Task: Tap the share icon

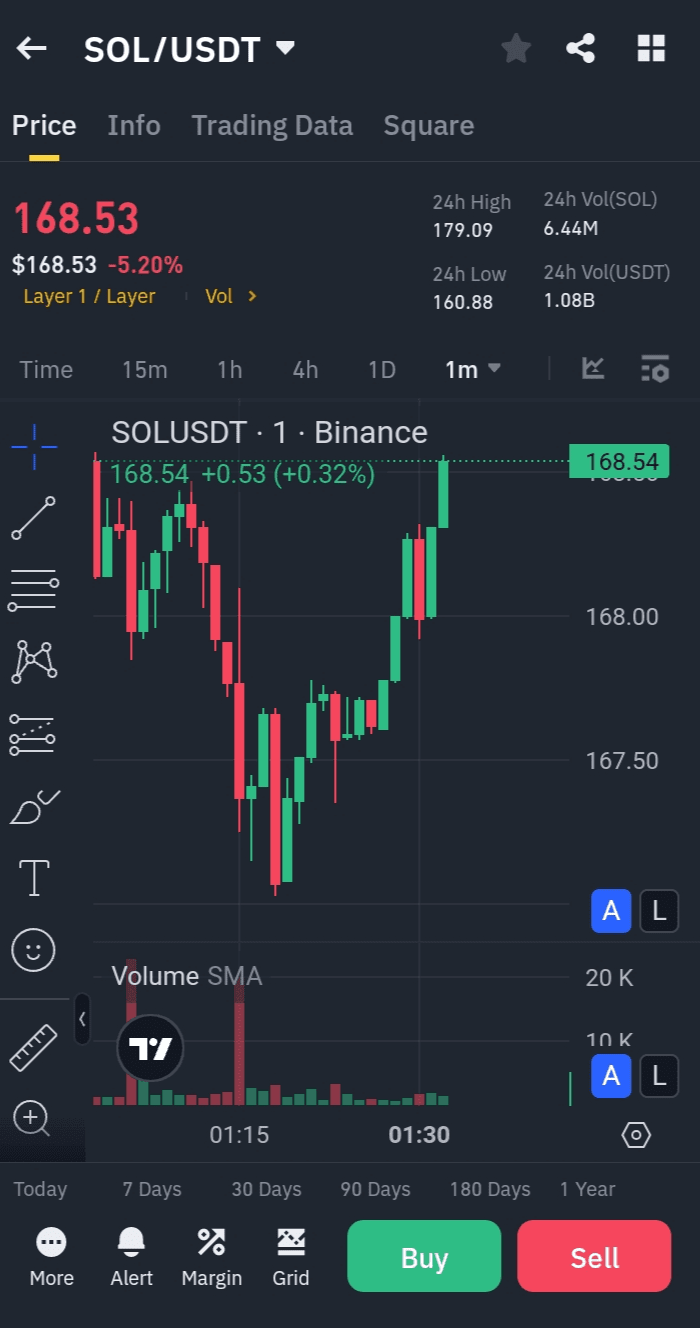Action: pos(581,48)
